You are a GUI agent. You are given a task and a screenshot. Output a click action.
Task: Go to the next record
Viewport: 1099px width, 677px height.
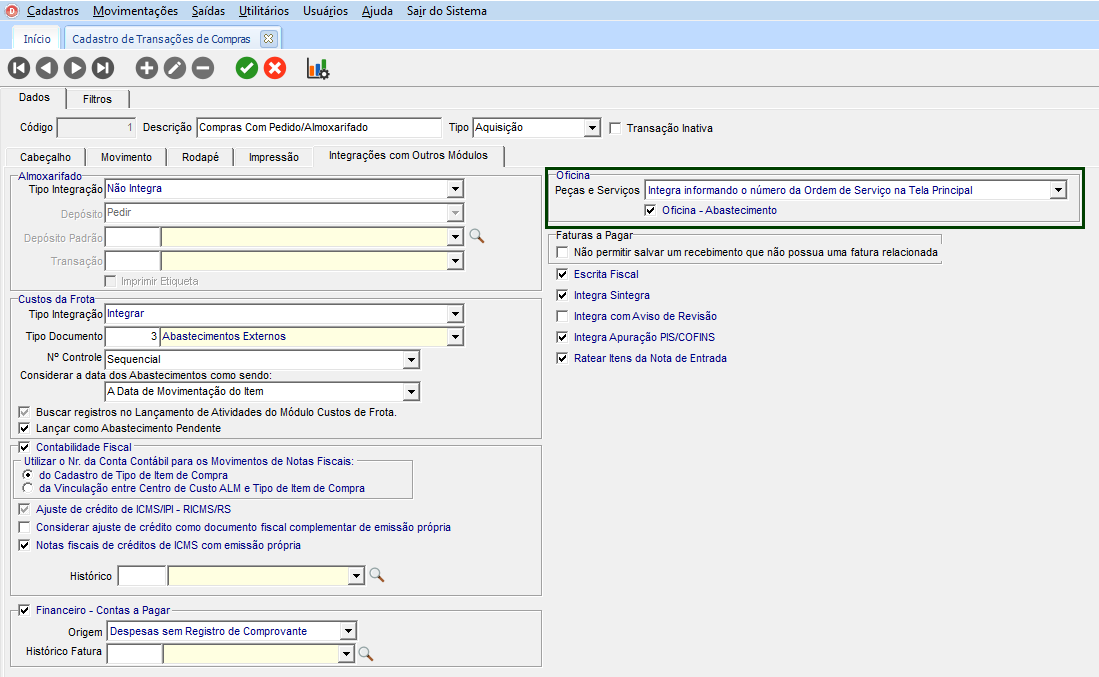[75, 68]
